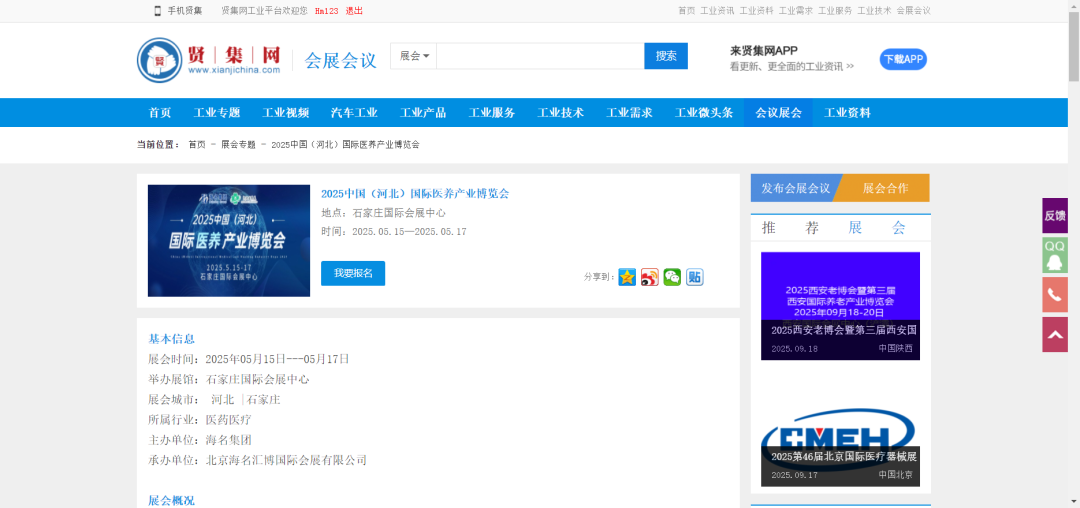
Task: Go to 汽车工业 in navigation bar
Action: pos(354,113)
